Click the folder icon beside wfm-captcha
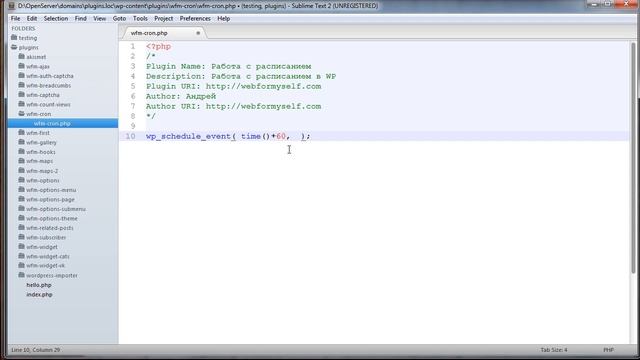The image size is (640, 360). (22, 95)
